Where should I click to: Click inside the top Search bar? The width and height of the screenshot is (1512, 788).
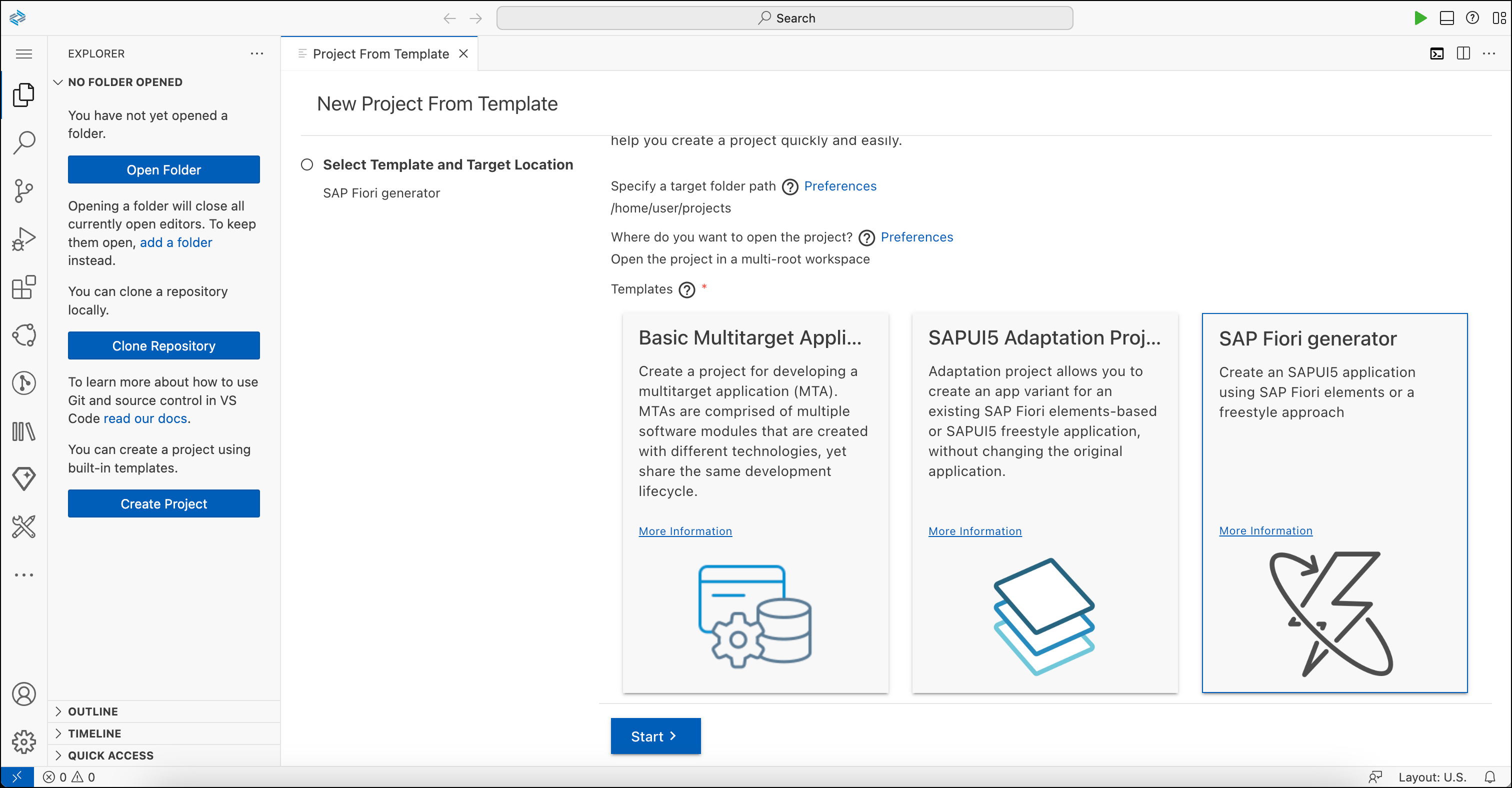[785, 18]
